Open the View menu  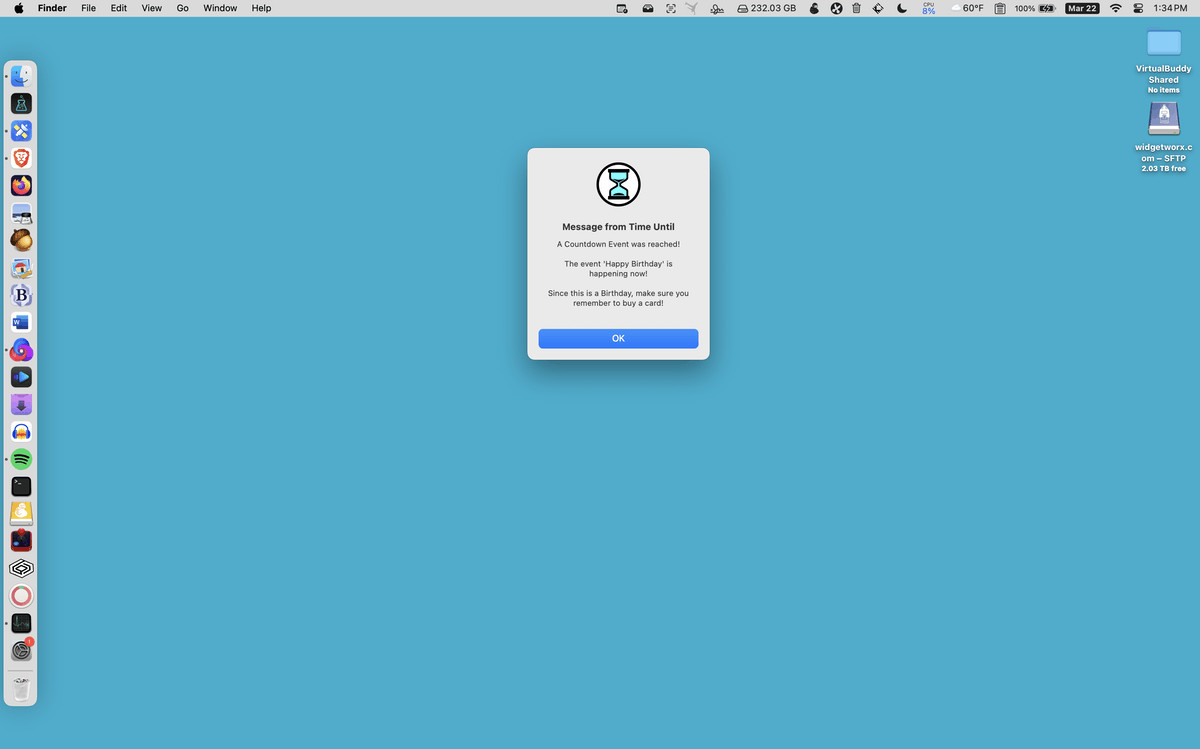(151, 8)
